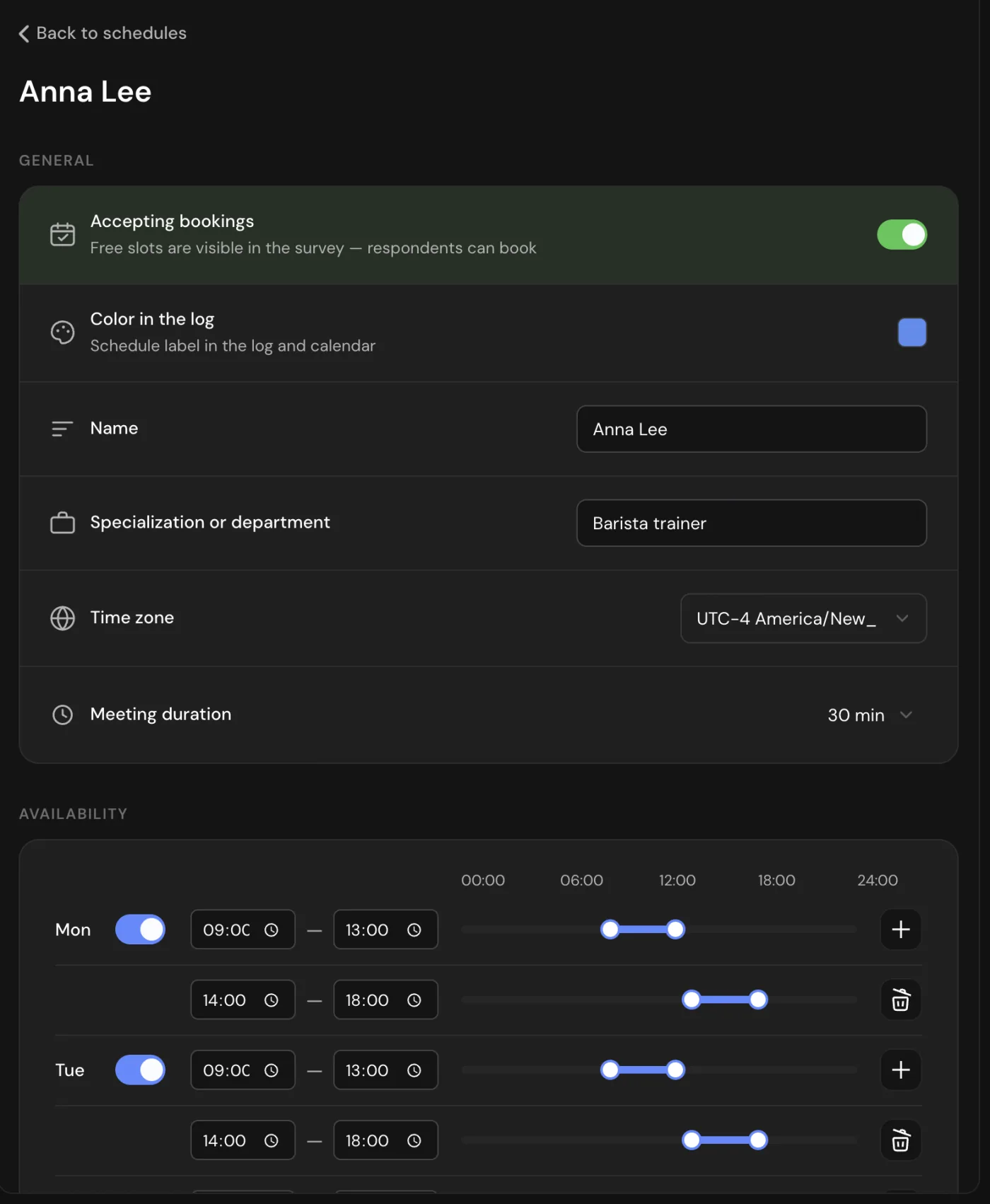Turn off Tuesday availability
Screen dimensions: 990x1204
pos(140,1070)
